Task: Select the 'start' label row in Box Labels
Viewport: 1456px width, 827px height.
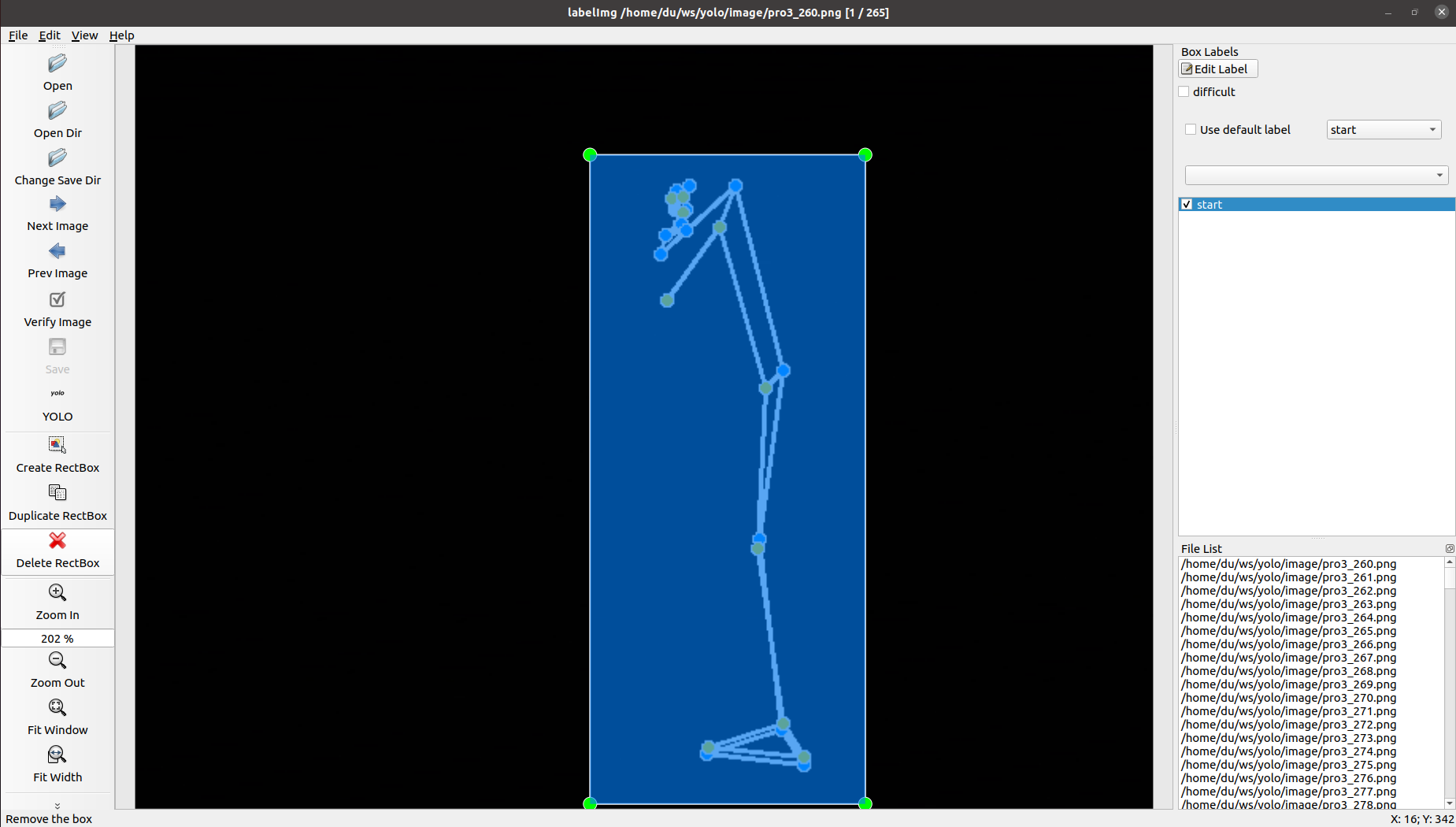Action: [x=1317, y=205]
